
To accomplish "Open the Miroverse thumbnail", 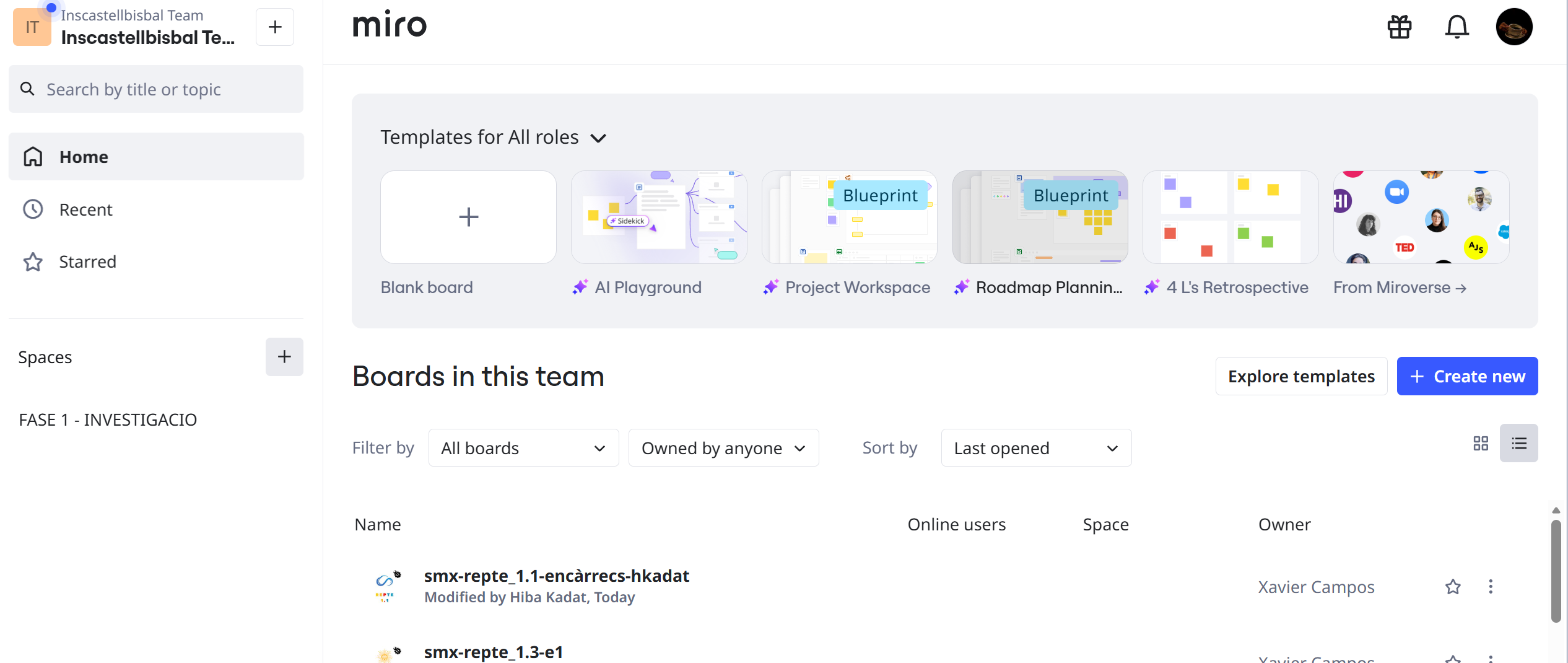I will (1421, 217).
